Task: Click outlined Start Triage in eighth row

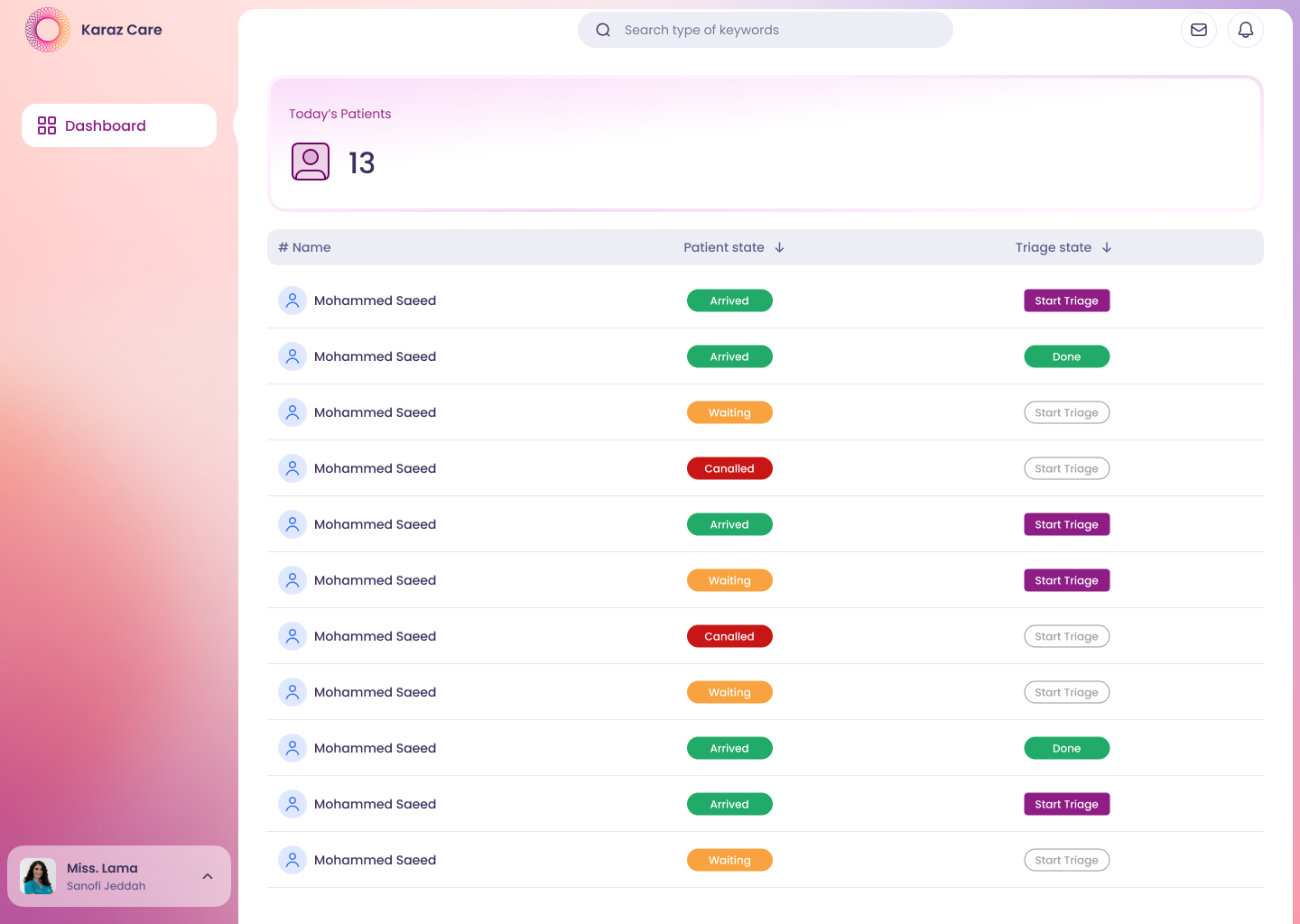Action: (x=1066, y=692)
